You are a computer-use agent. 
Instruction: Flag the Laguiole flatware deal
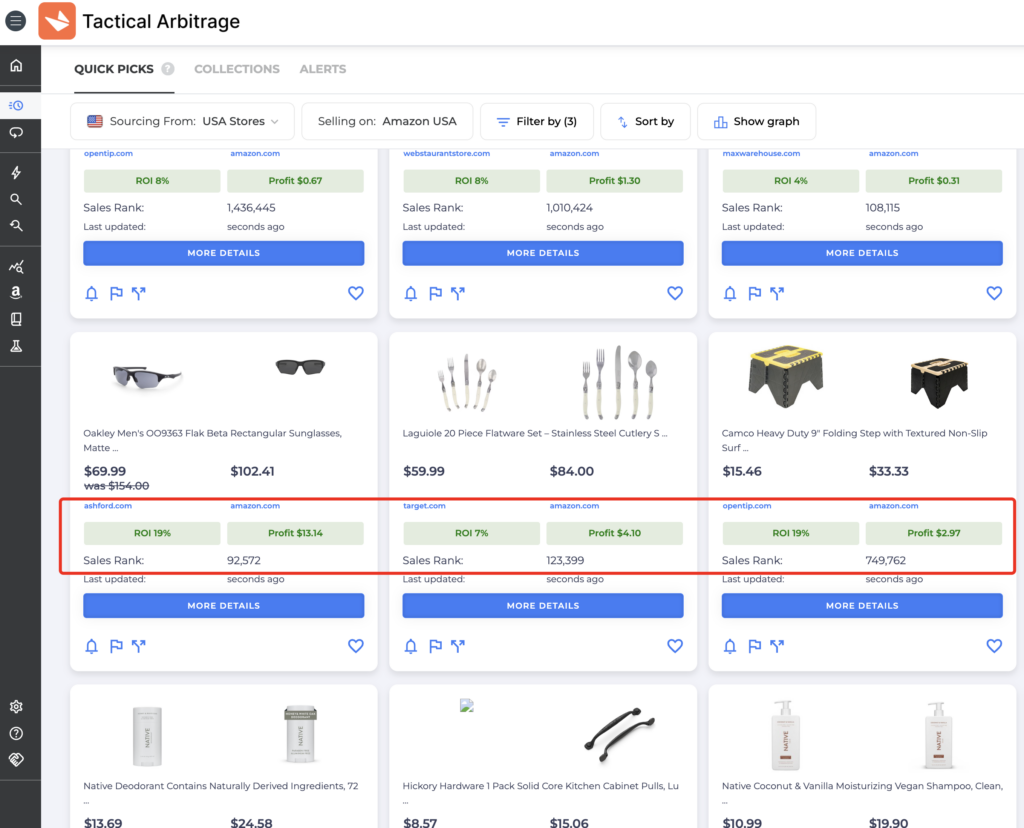tap(436, 646)
